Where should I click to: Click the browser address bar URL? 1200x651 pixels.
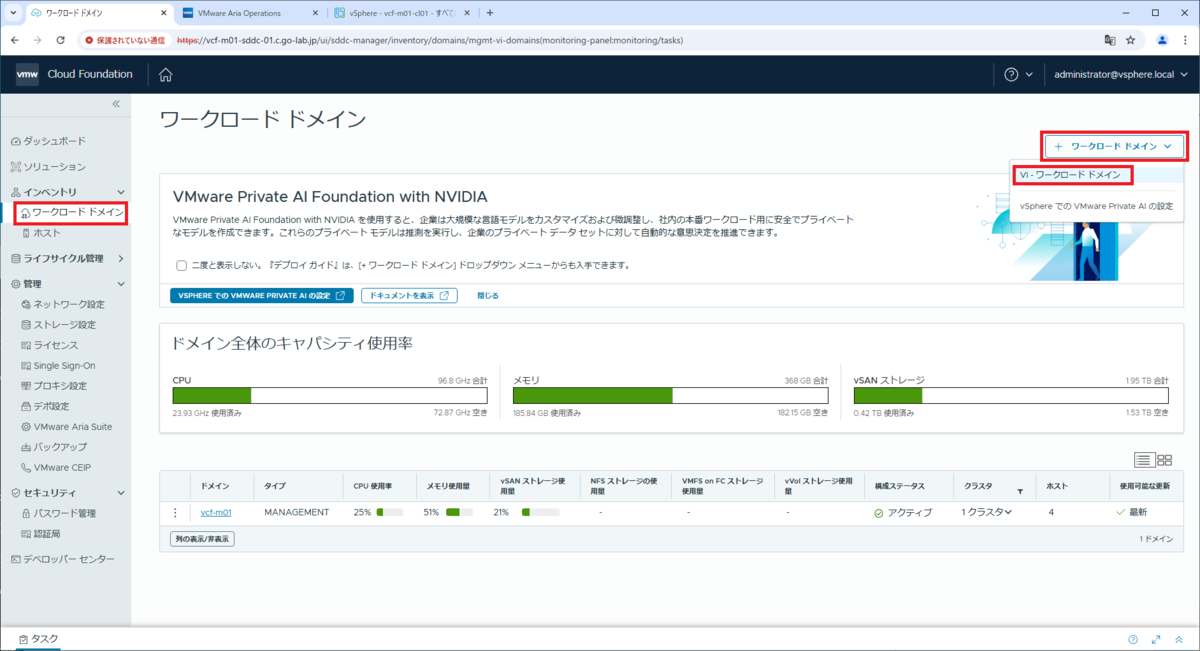click(x=430, y=41)
